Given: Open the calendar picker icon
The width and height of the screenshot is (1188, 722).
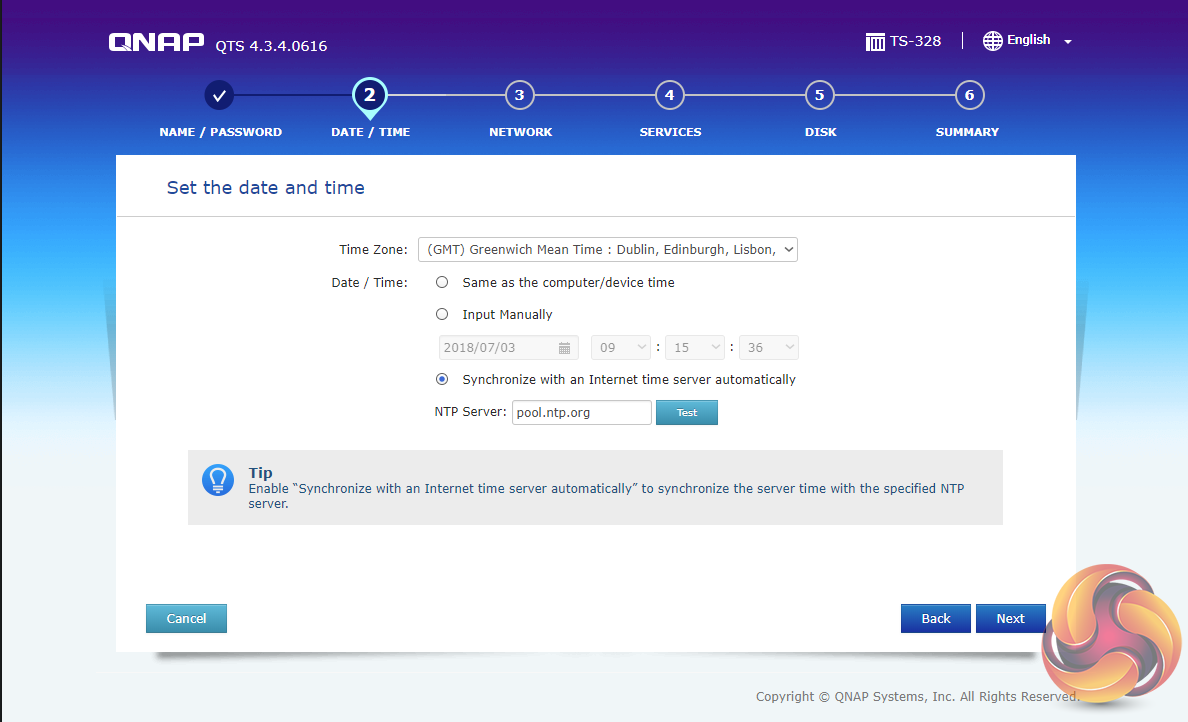Looking at the screenshot, I should pos(564,348).
